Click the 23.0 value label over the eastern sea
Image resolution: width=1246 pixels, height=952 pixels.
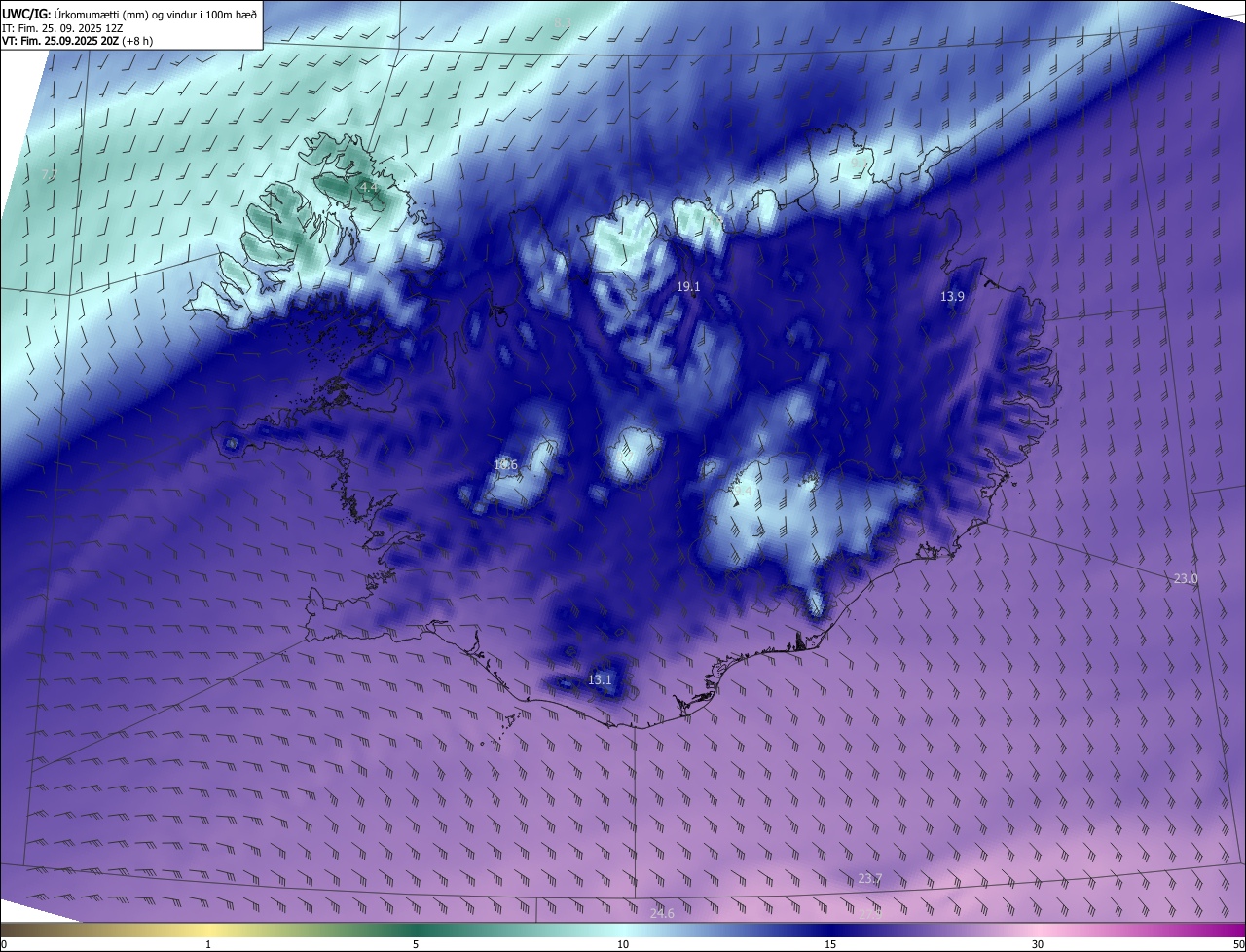pos(1185,578)
